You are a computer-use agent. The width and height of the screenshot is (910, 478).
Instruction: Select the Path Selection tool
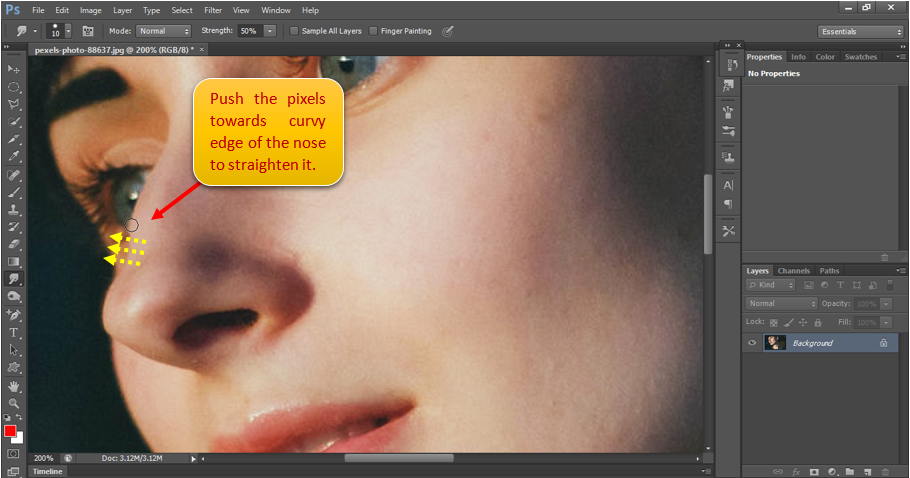(x=13, y=350)
